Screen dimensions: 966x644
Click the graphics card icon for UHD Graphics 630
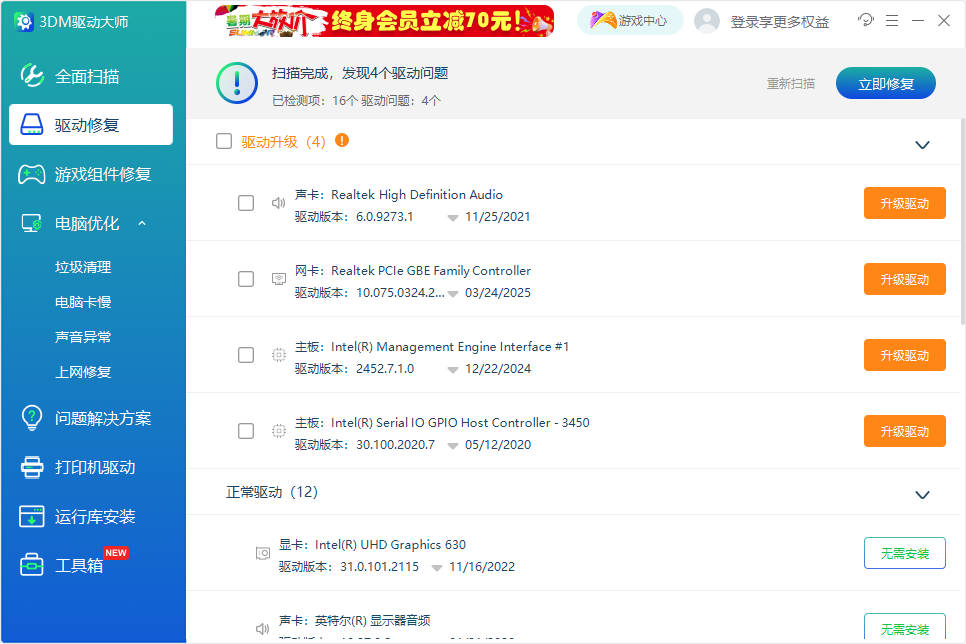(x=263, y=553)
